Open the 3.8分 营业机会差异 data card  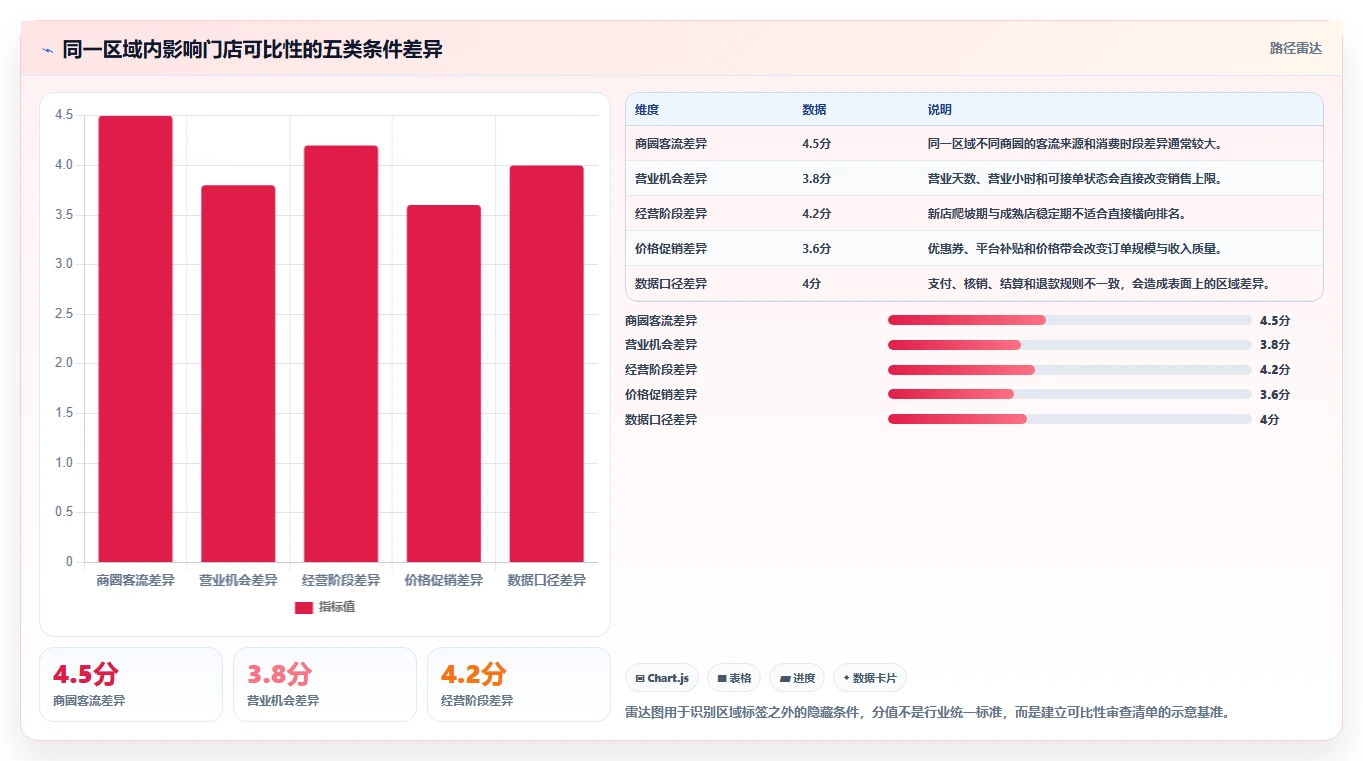[x=325, y=684]
